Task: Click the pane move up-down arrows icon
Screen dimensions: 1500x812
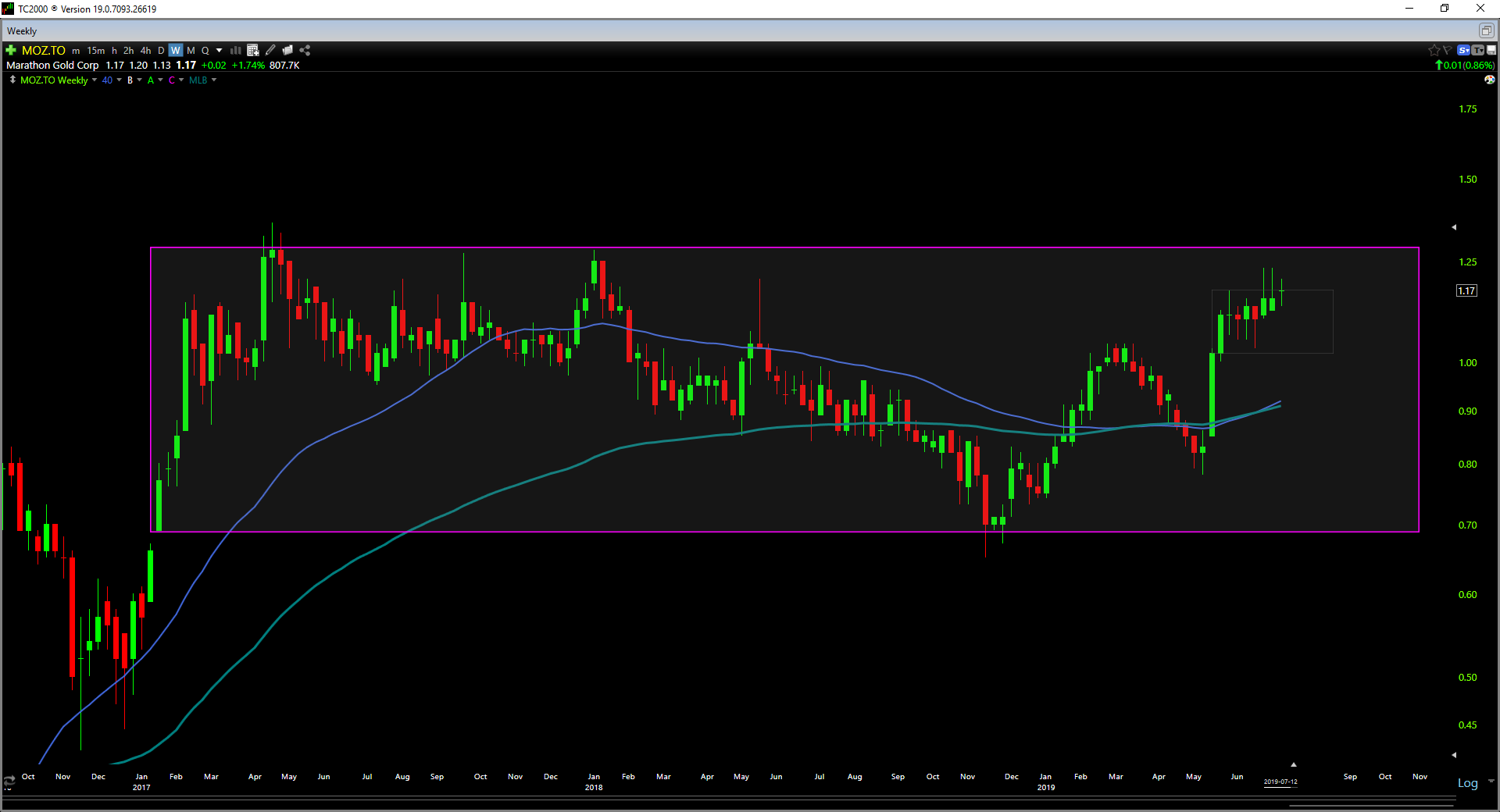Action: [x=12, y=80]
